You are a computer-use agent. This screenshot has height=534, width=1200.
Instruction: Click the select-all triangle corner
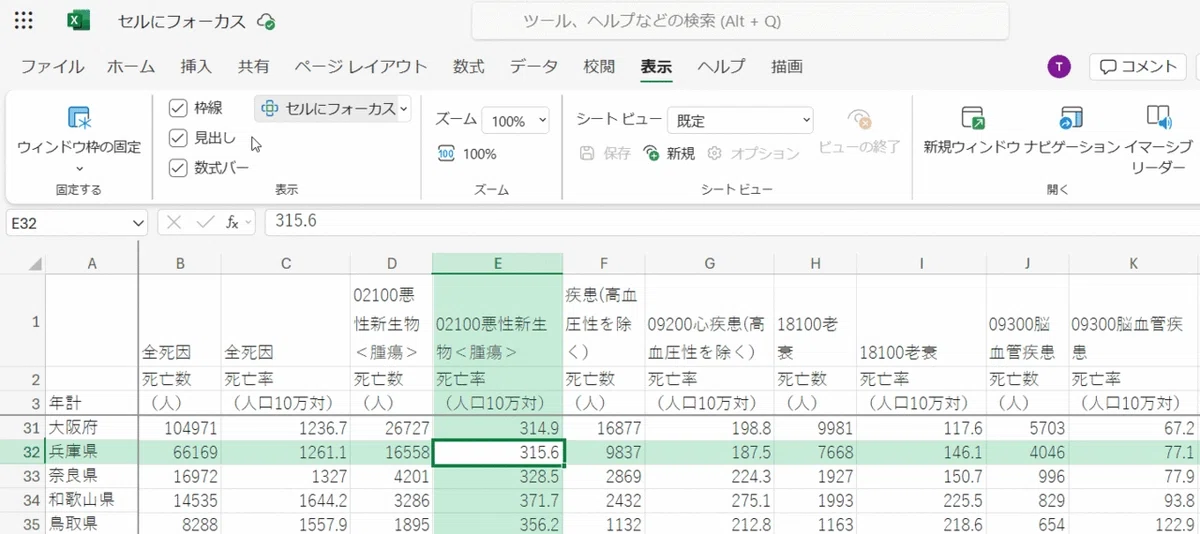[35, 264]
